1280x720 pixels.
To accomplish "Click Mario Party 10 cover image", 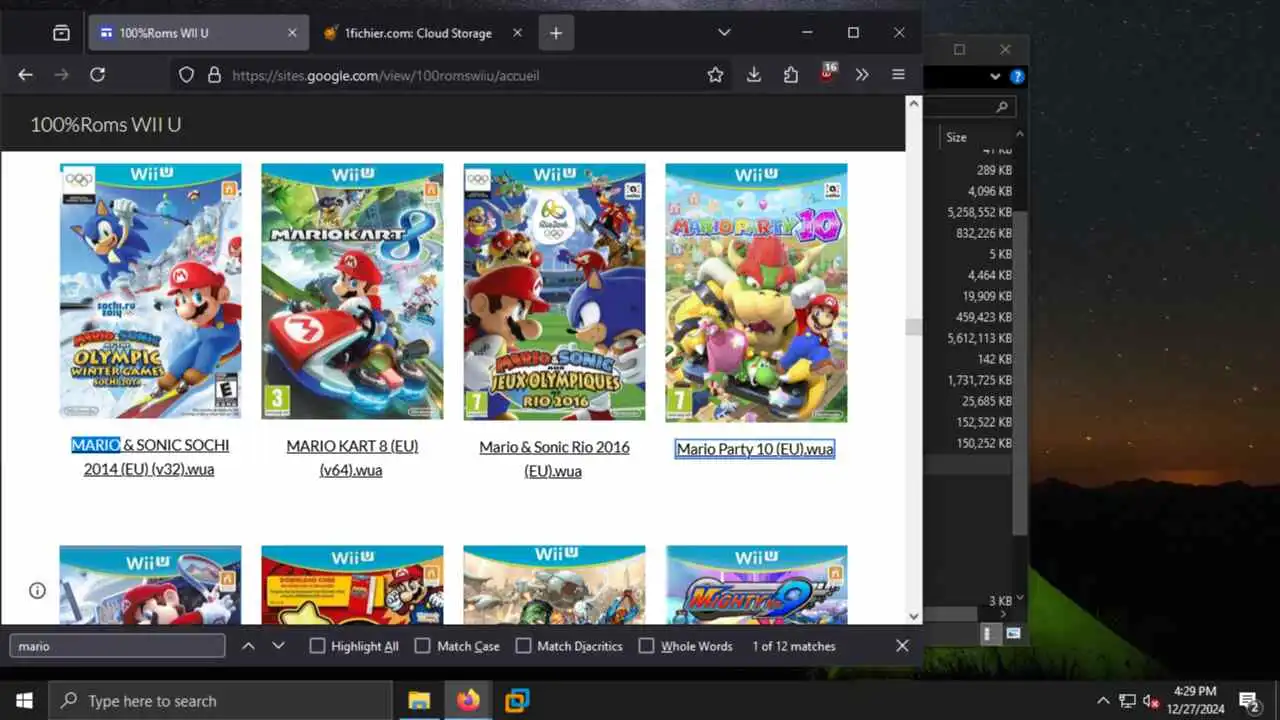I will click(756, 292).
